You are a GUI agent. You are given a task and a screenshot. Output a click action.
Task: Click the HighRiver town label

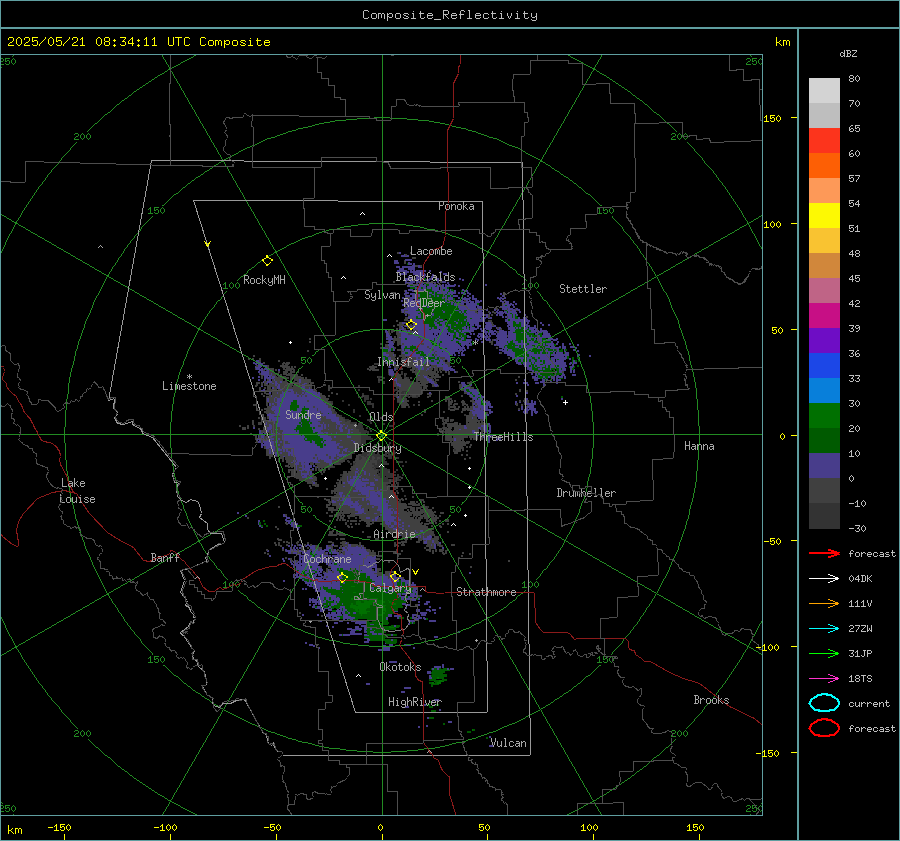pos(415,702)
